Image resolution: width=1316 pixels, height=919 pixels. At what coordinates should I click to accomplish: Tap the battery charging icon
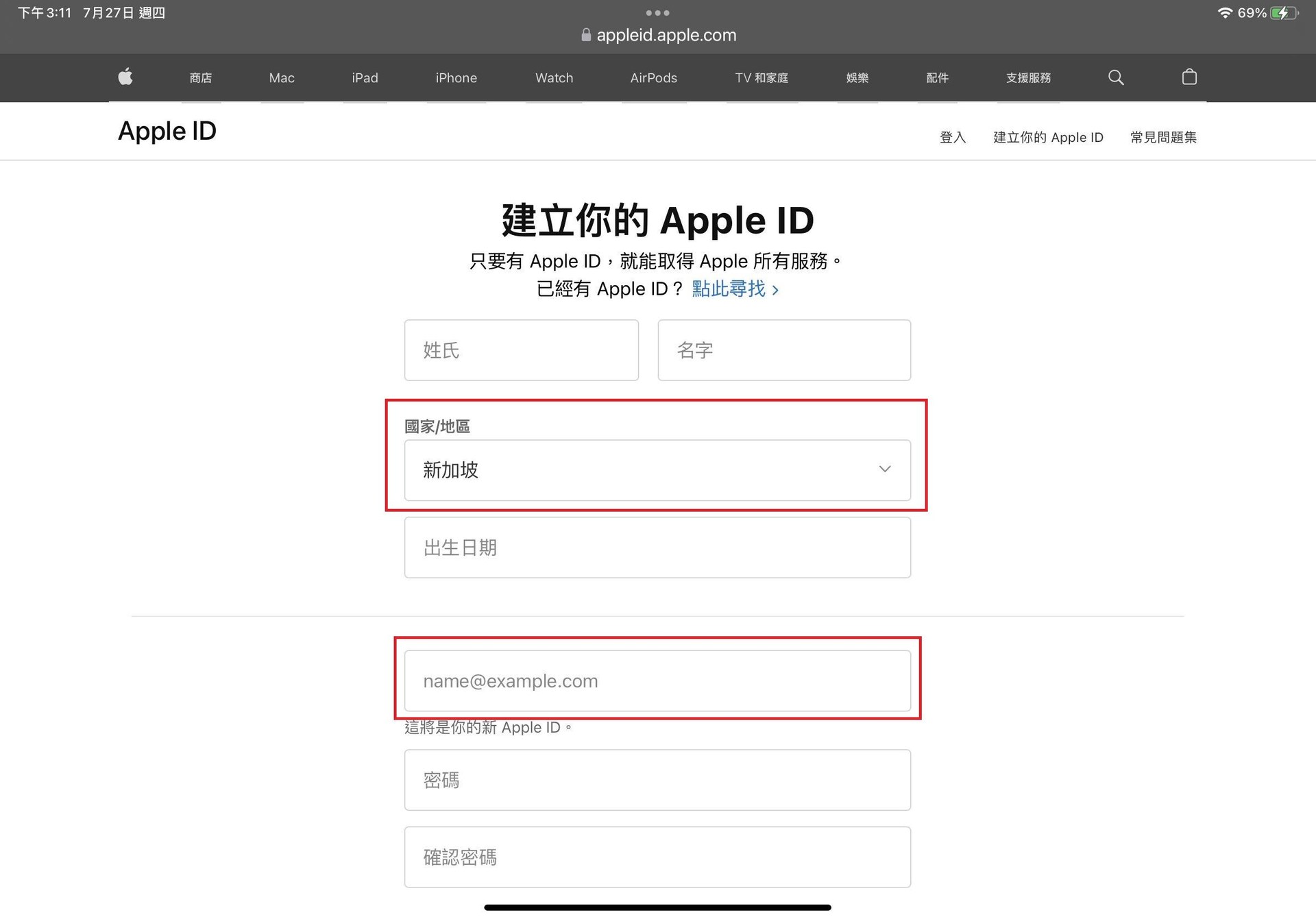tap(1284, 13)
